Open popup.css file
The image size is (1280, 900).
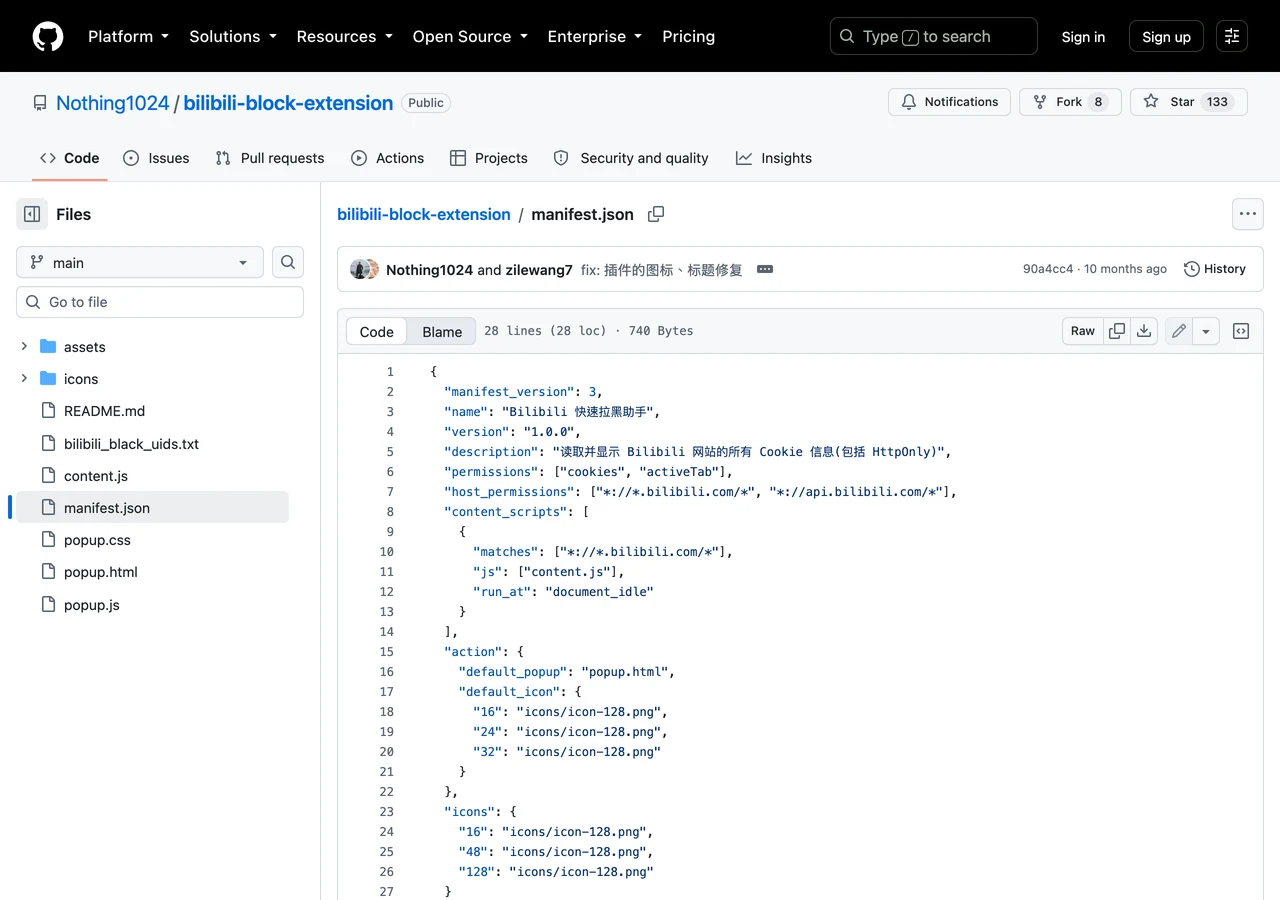(97, 540)
